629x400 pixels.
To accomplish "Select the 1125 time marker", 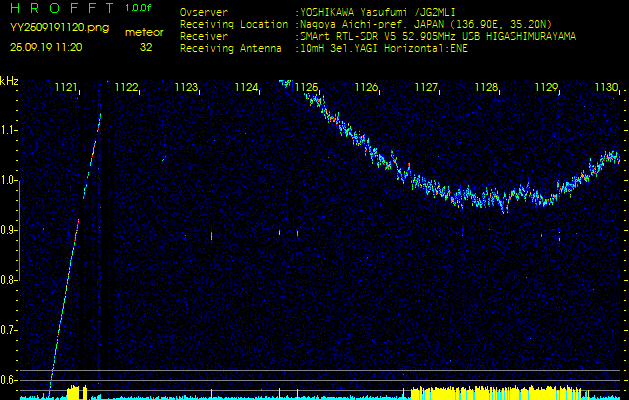I will click(x=306, y=88).
